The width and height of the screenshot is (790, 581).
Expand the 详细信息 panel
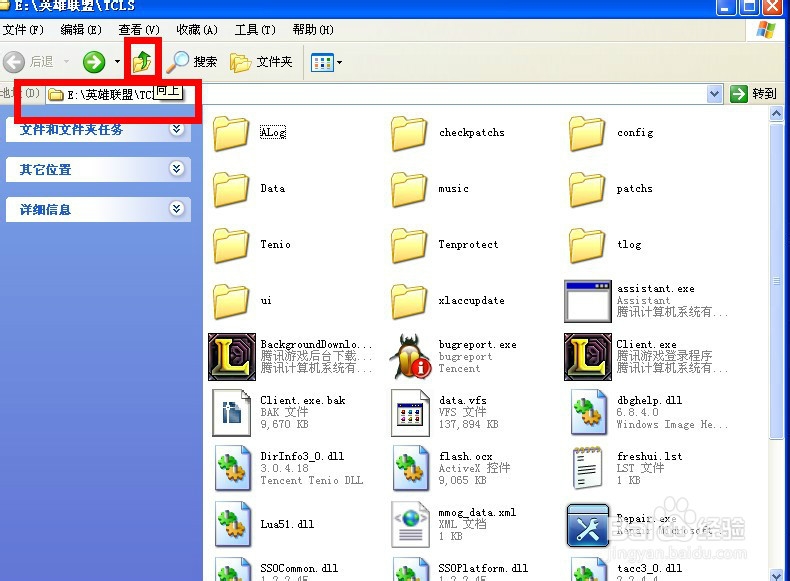pos(176,209)
